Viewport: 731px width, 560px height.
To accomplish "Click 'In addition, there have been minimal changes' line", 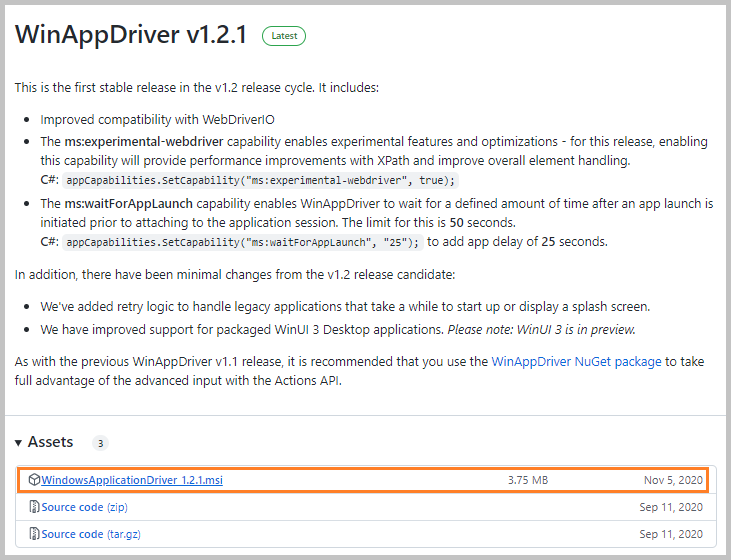I will pyautogui.click(x=234, y=274).
